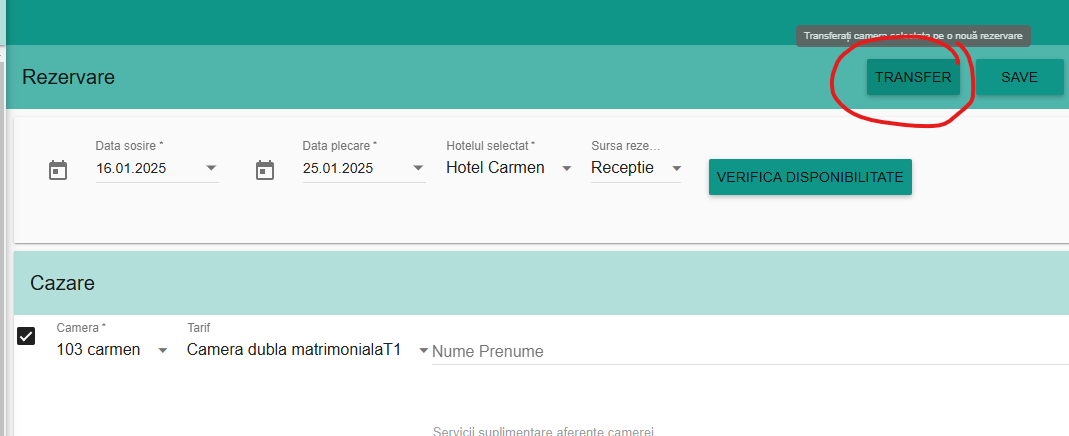Click VERIFICA DISPONIBILITATE button
The width and height of the screenshot is (1069, 436).
coord(810,177)
